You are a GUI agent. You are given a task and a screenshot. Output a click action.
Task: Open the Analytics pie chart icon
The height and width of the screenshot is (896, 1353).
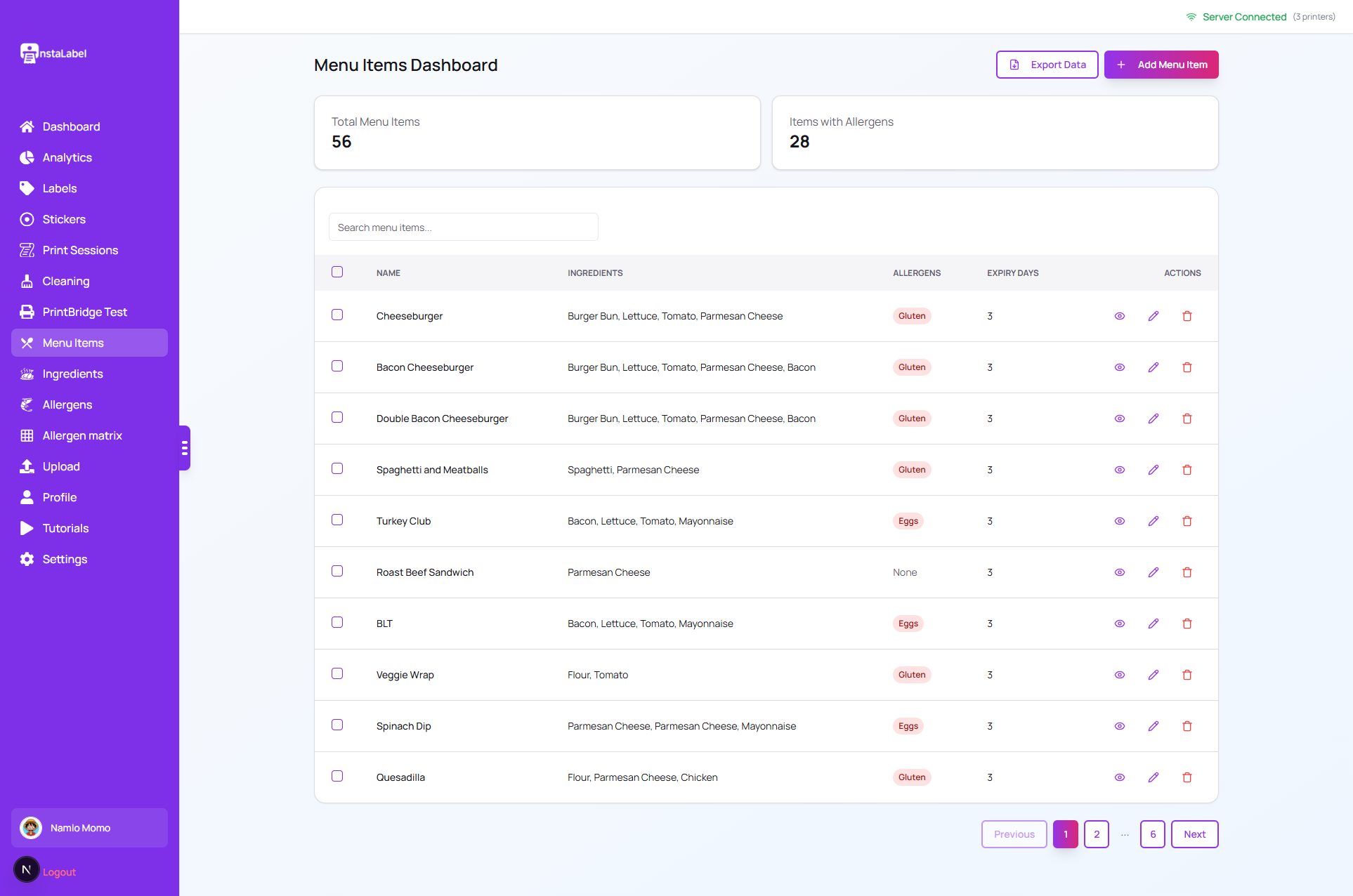click(x=27, y=157)
